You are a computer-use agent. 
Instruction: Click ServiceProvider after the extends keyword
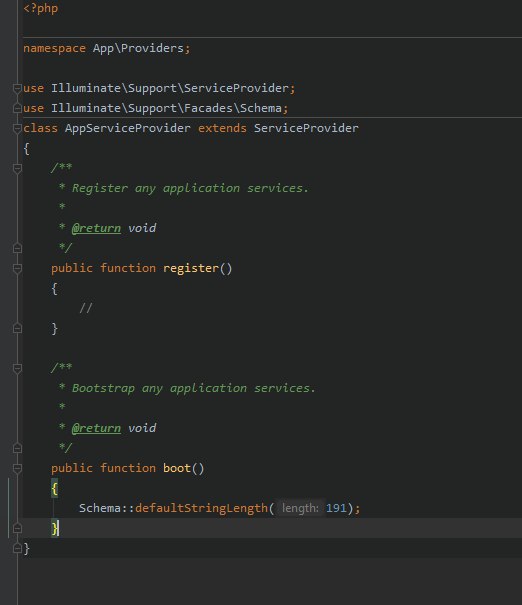pos(306,128)
